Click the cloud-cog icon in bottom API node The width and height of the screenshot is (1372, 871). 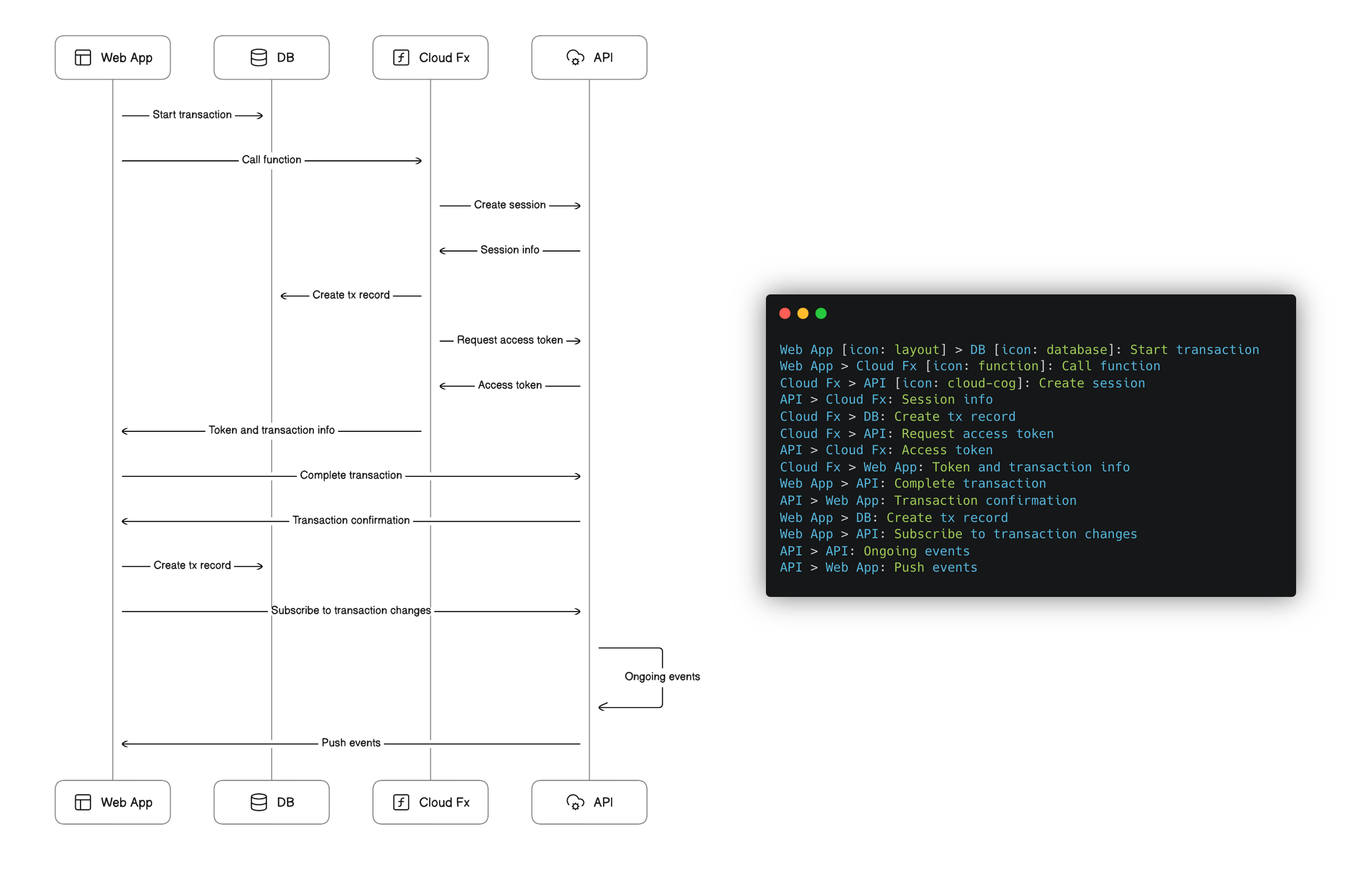(x=575, y=802)
